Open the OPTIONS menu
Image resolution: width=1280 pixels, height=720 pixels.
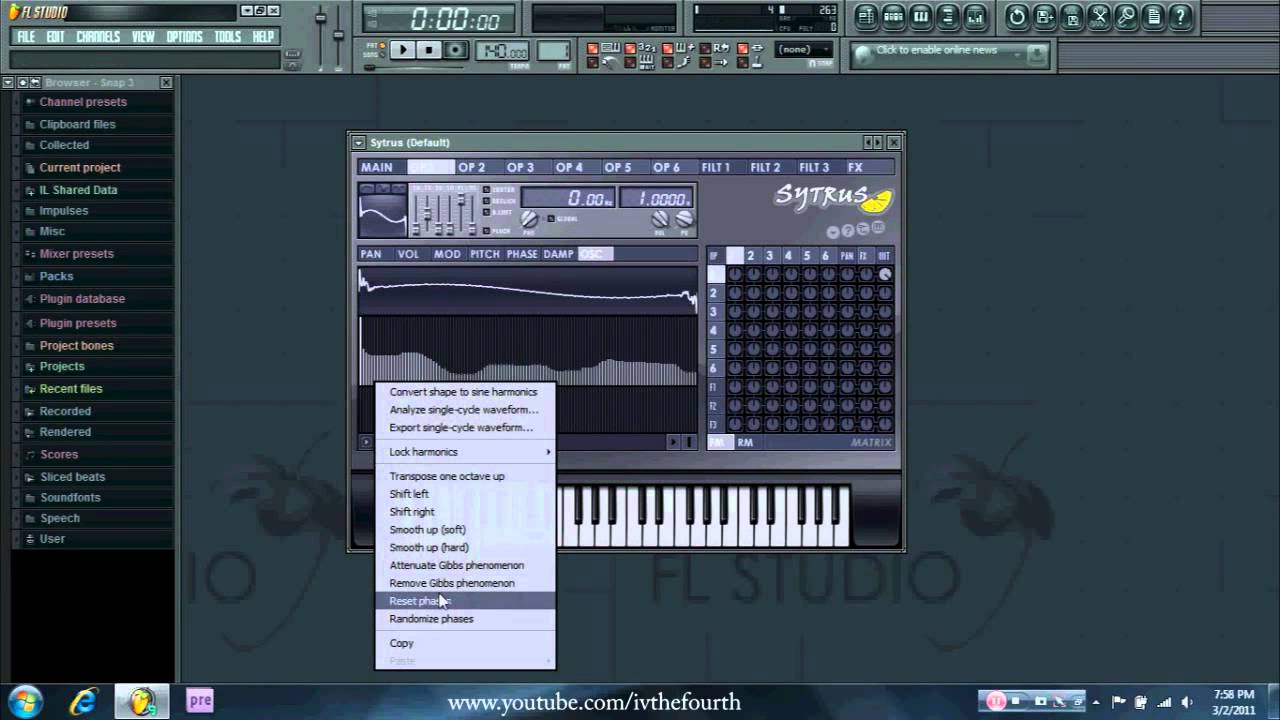point(184,37)
